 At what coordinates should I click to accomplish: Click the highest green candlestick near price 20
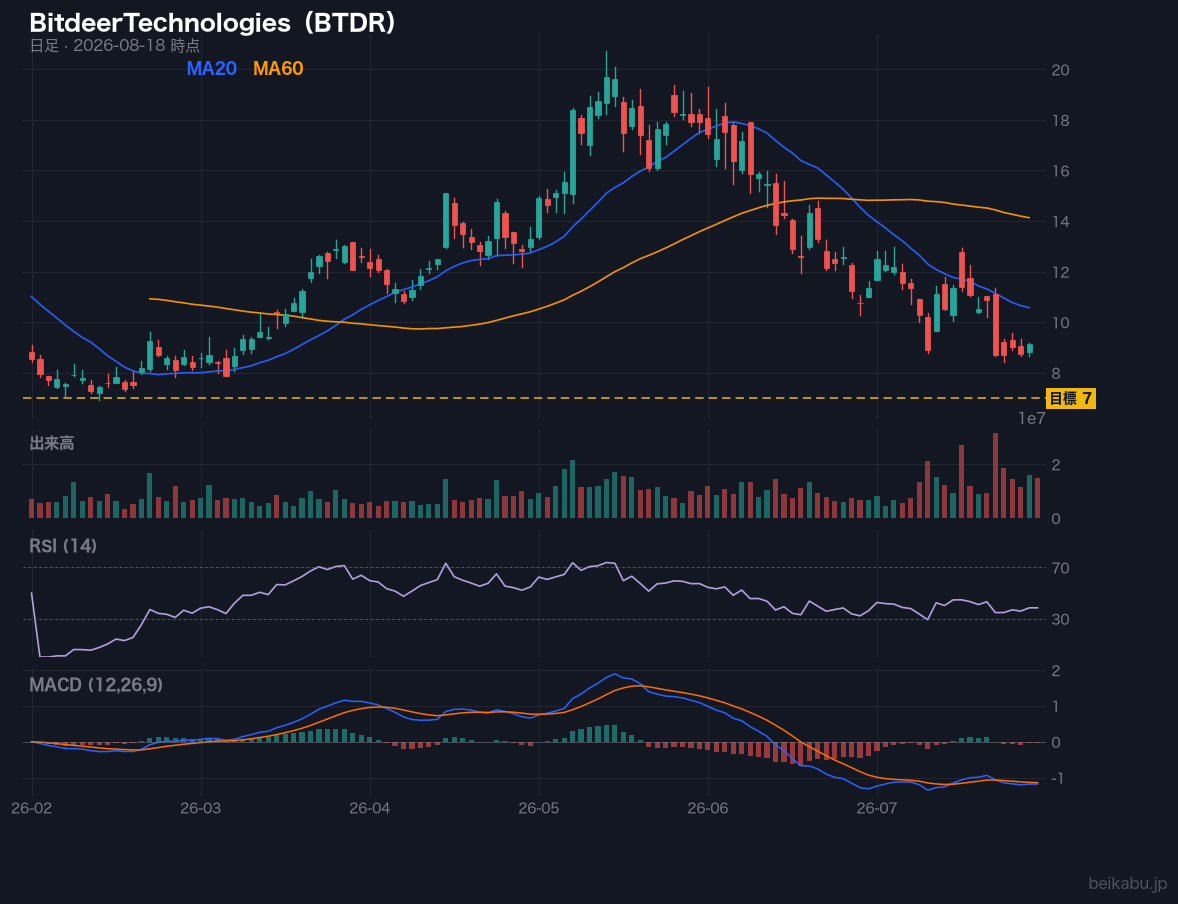(x=606, y=84)
